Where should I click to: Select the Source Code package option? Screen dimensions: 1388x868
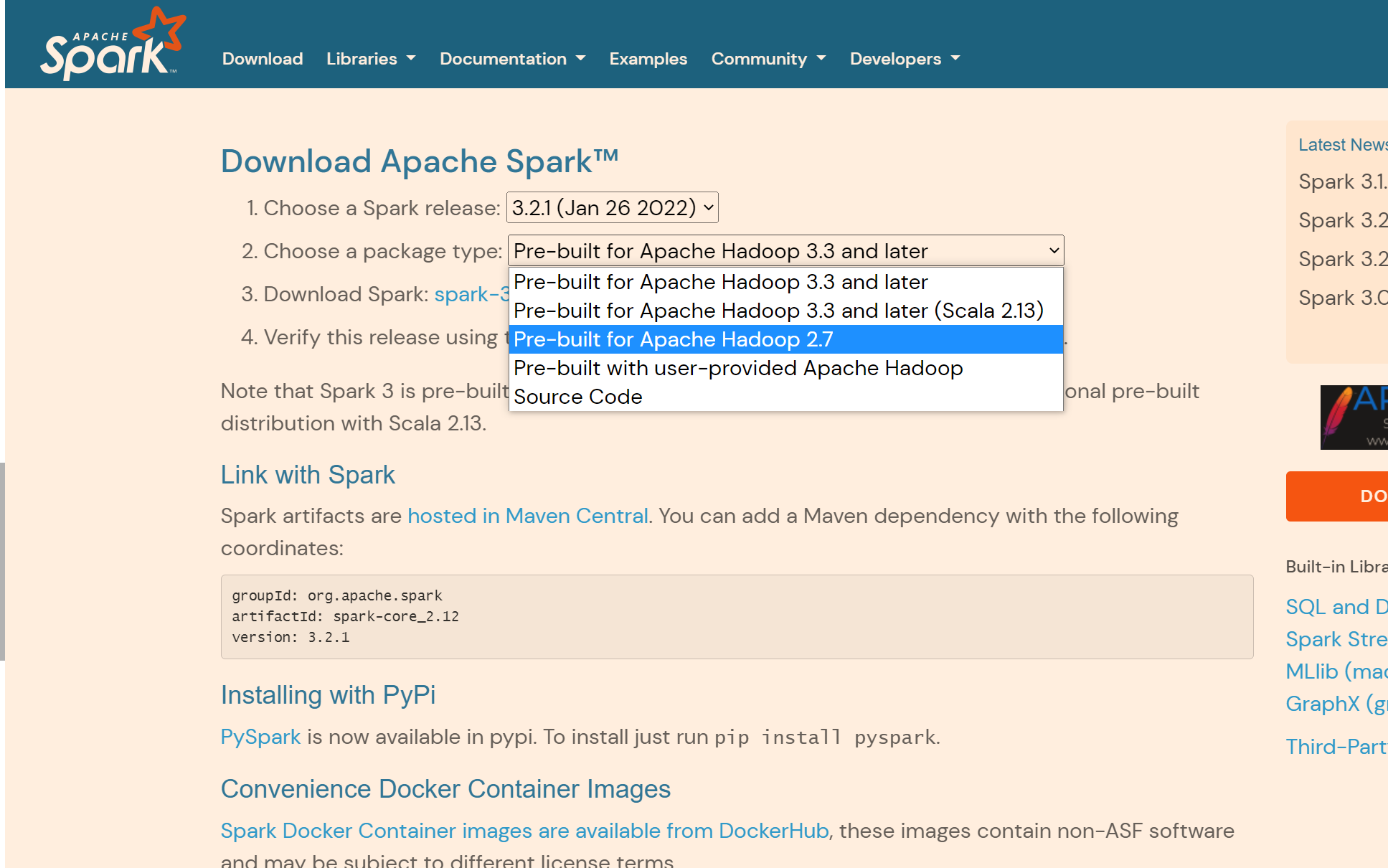786,397
